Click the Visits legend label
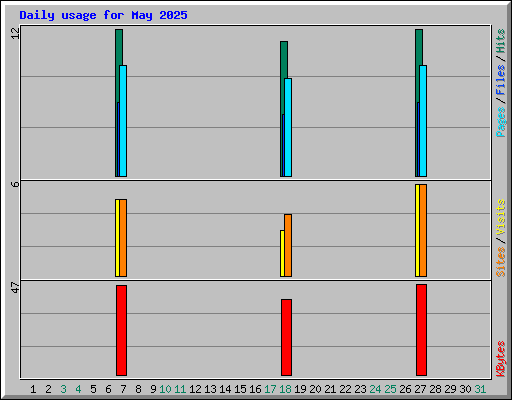Image resolution: width=512 pixels, height=400 pixels. tap(500, 217)
